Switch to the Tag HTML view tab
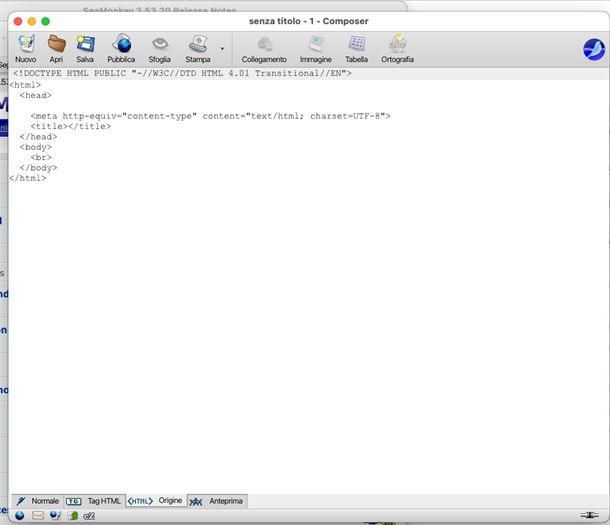Image resolution: width=610 pixels, height=525 pixels. click(x=94, y=500)
